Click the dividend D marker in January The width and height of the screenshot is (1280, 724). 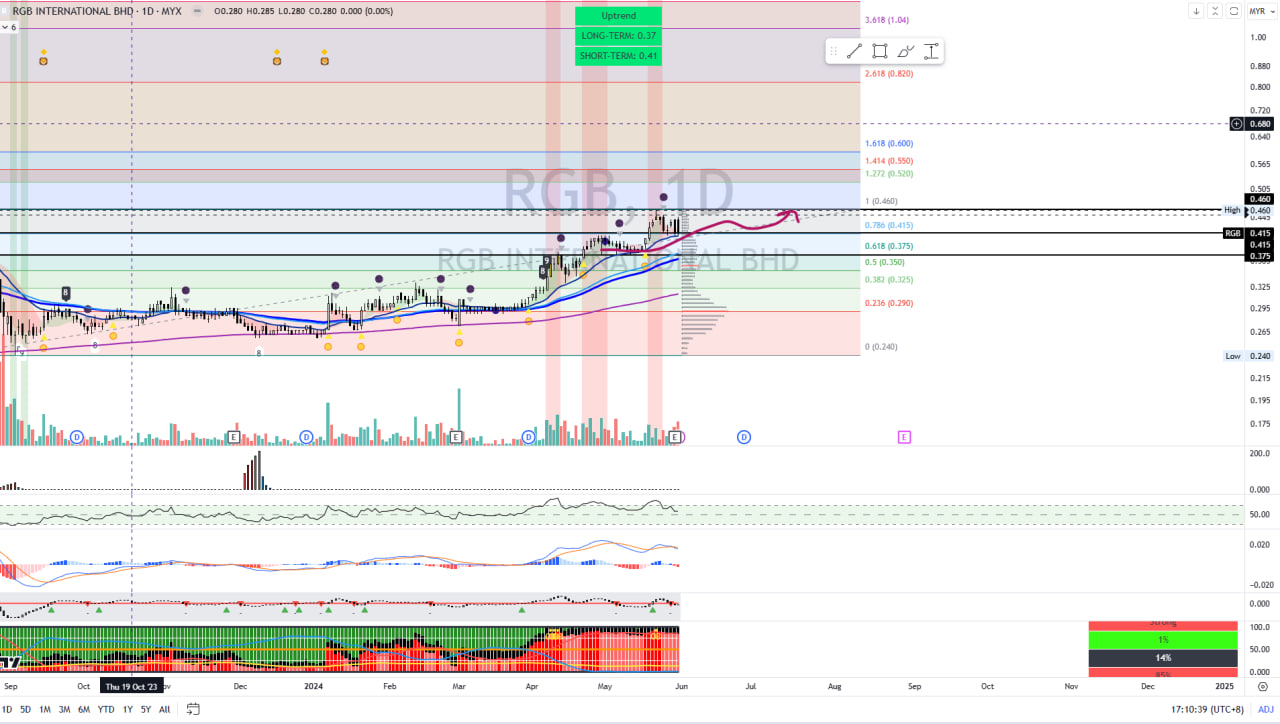click(x=306, y=437)
